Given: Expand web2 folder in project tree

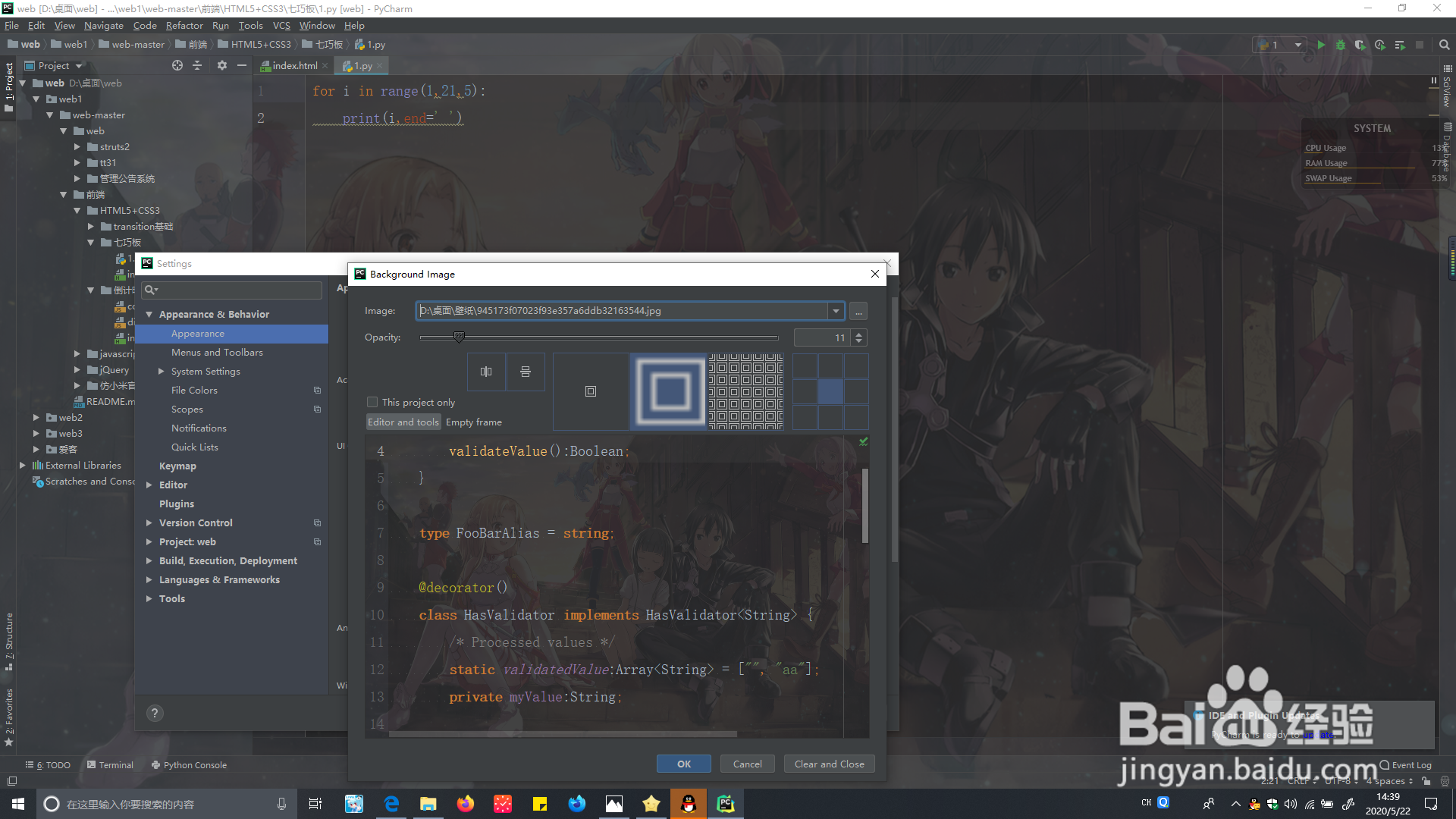Looking at the screenshot, I should tap(36, 418).
